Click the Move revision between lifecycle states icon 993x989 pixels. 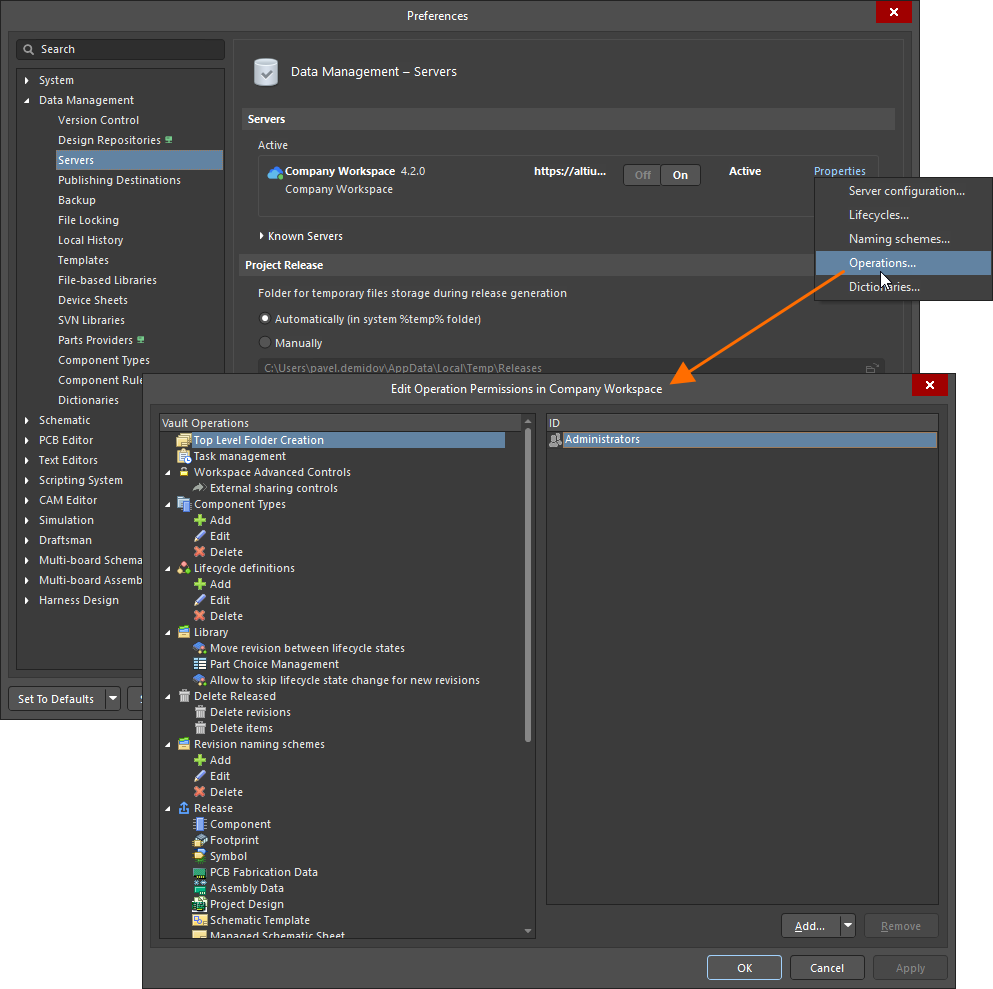pos(199,648)
